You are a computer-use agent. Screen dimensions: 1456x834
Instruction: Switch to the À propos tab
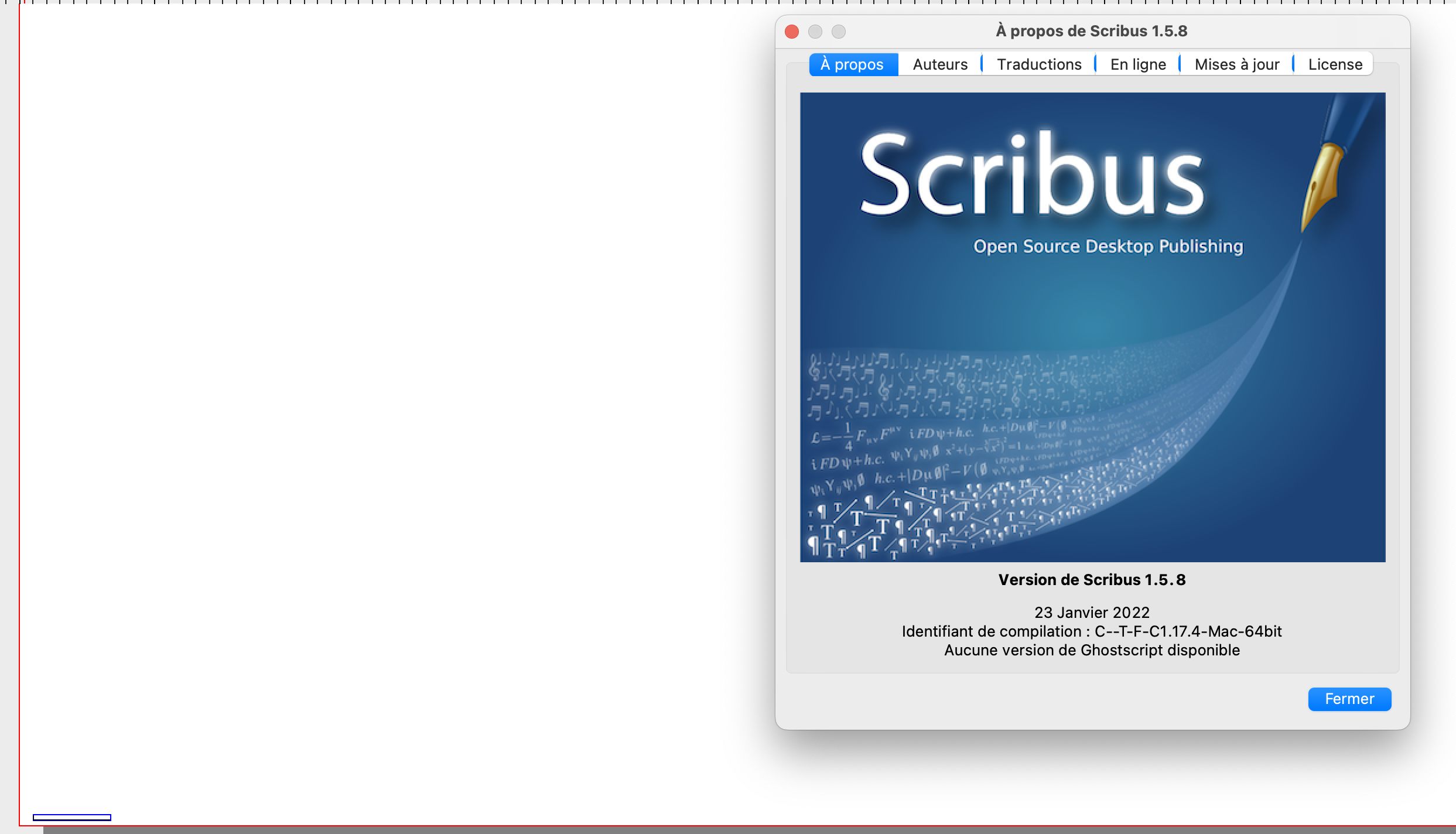(x=852, y=64)
